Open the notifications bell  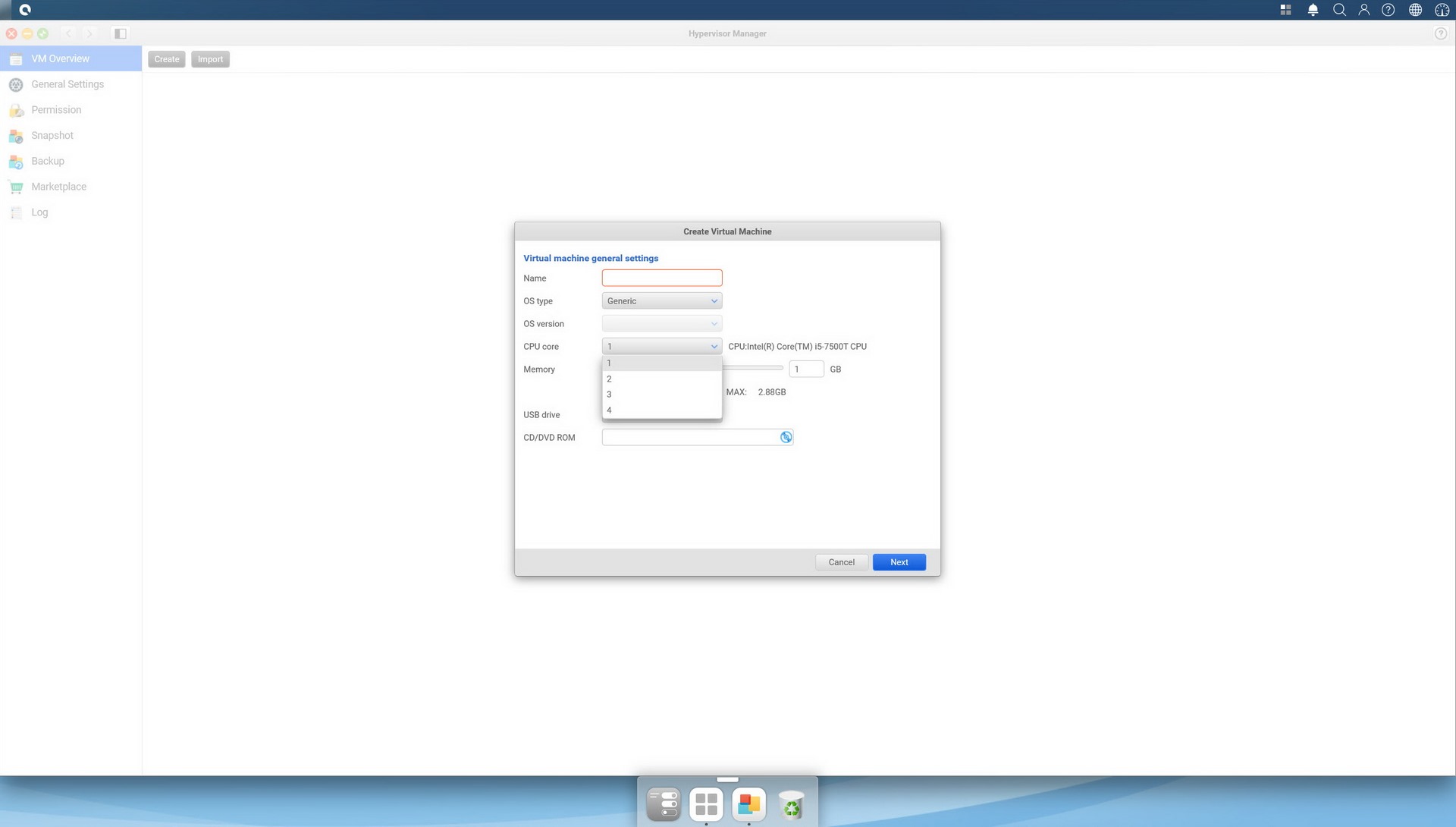1313,10
